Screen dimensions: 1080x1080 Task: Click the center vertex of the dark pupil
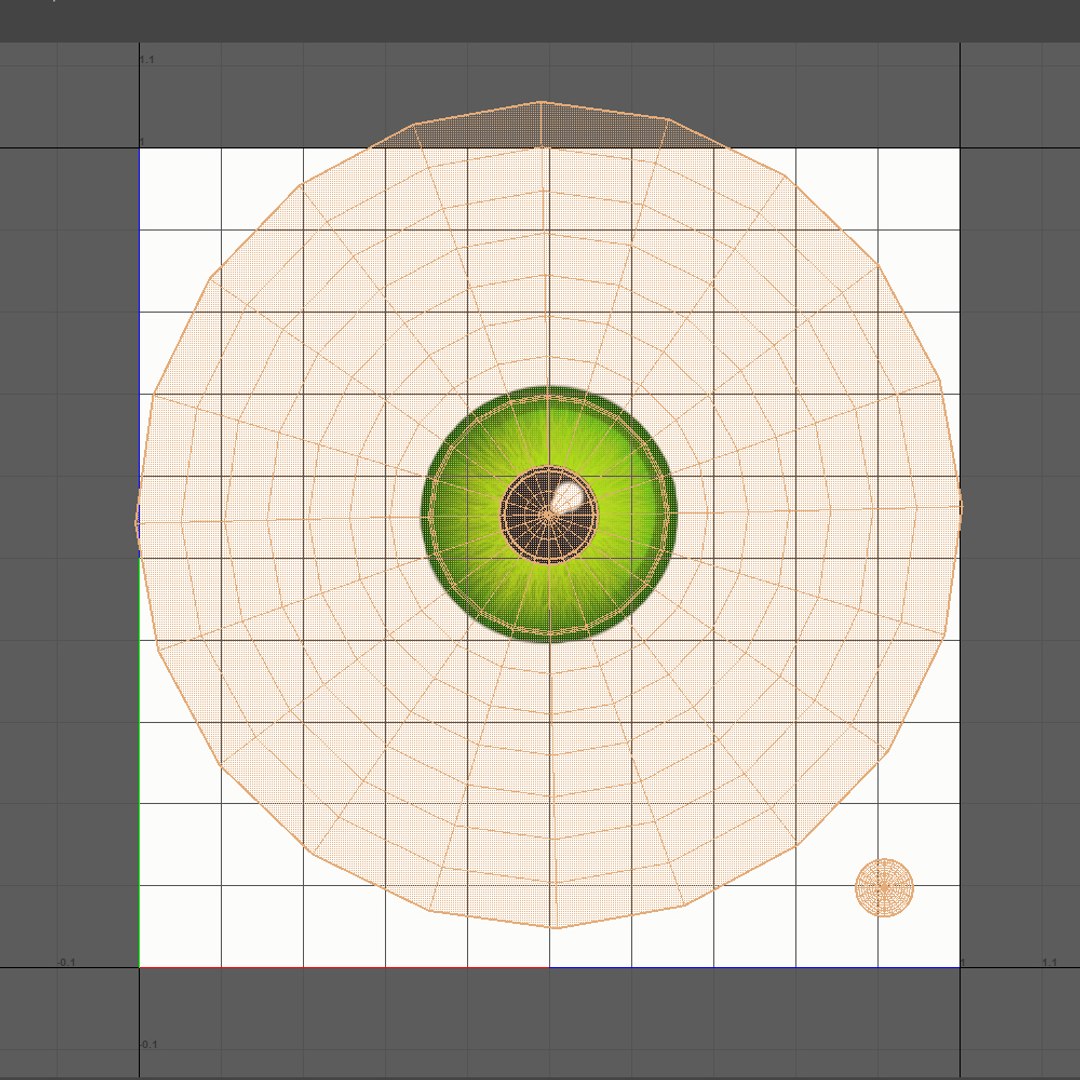click(x=549, y=515)
